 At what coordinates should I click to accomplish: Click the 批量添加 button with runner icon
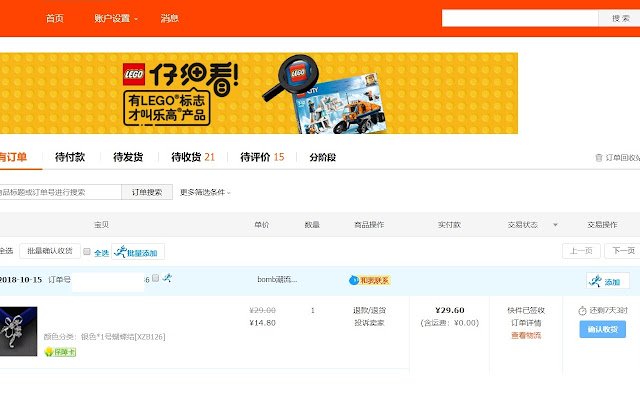138,252
